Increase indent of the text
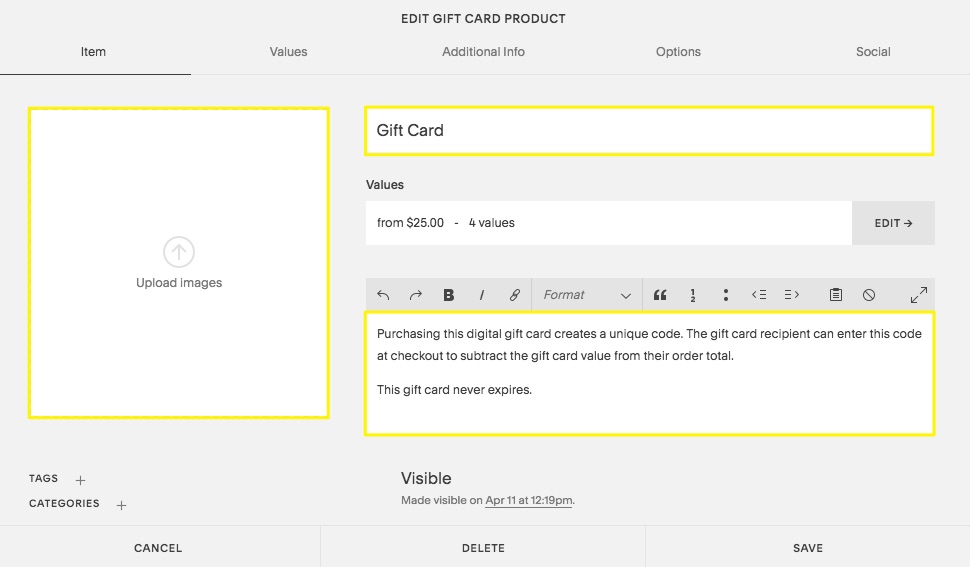 pos(792,295)
